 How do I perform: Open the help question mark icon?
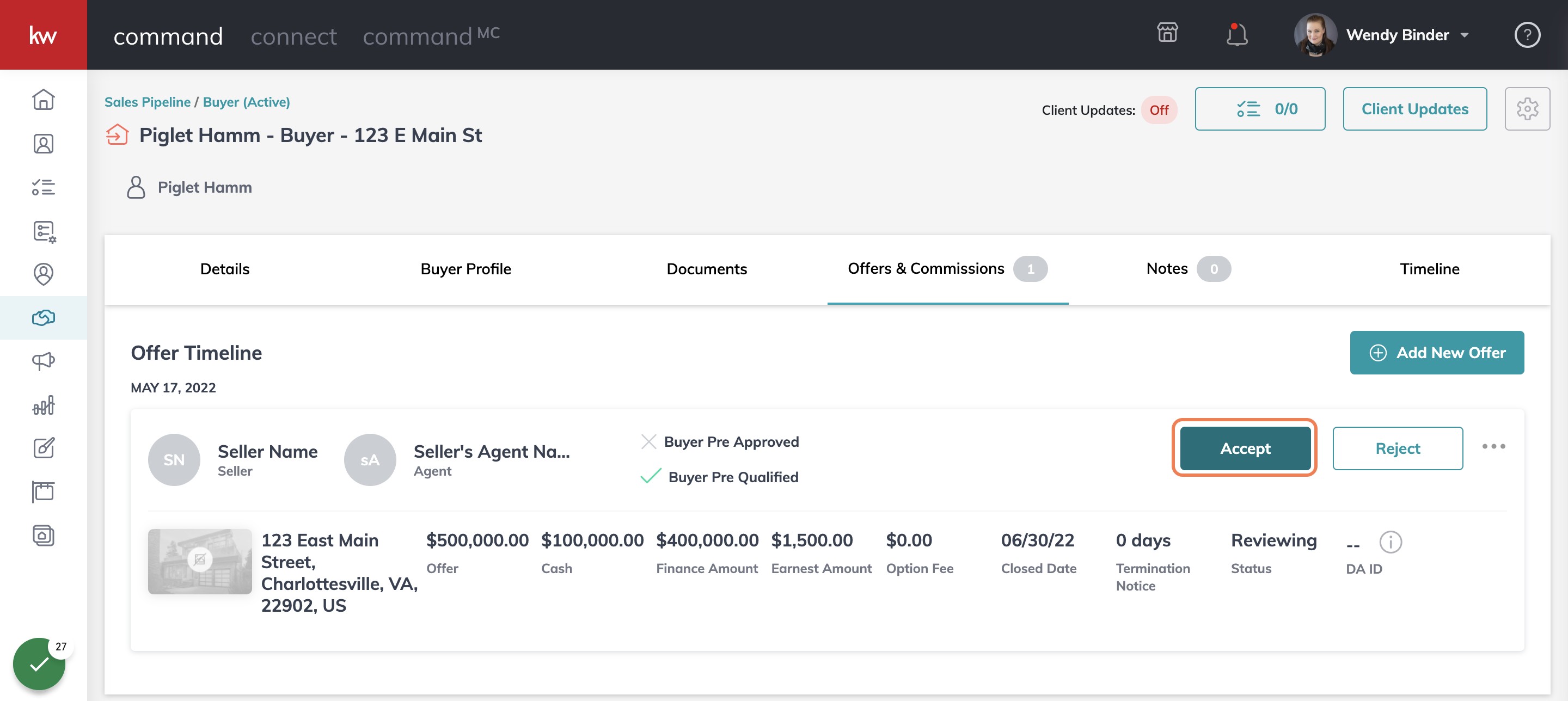click(1527, 35)
